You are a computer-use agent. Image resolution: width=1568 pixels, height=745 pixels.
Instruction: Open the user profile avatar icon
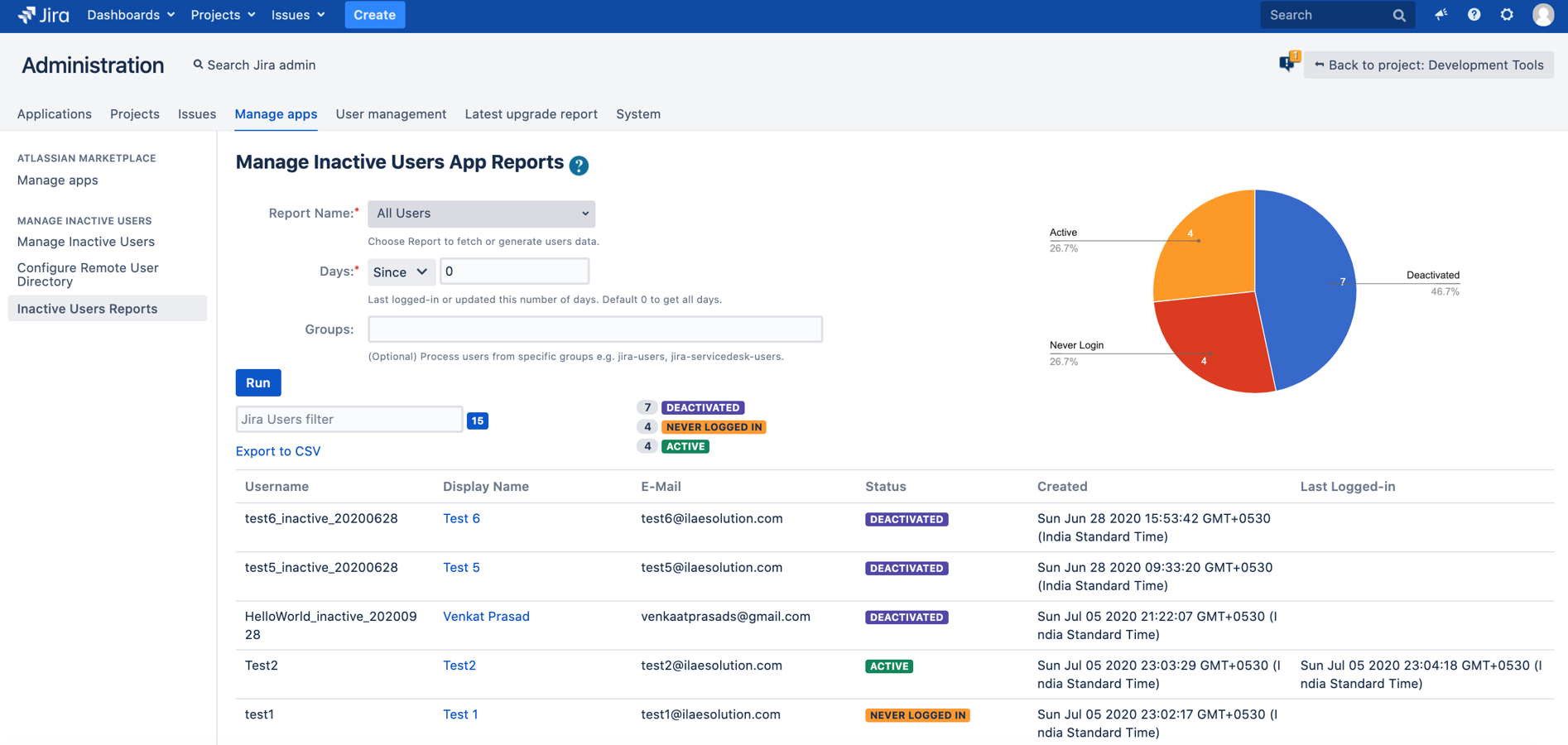(x=1542, y=14)
